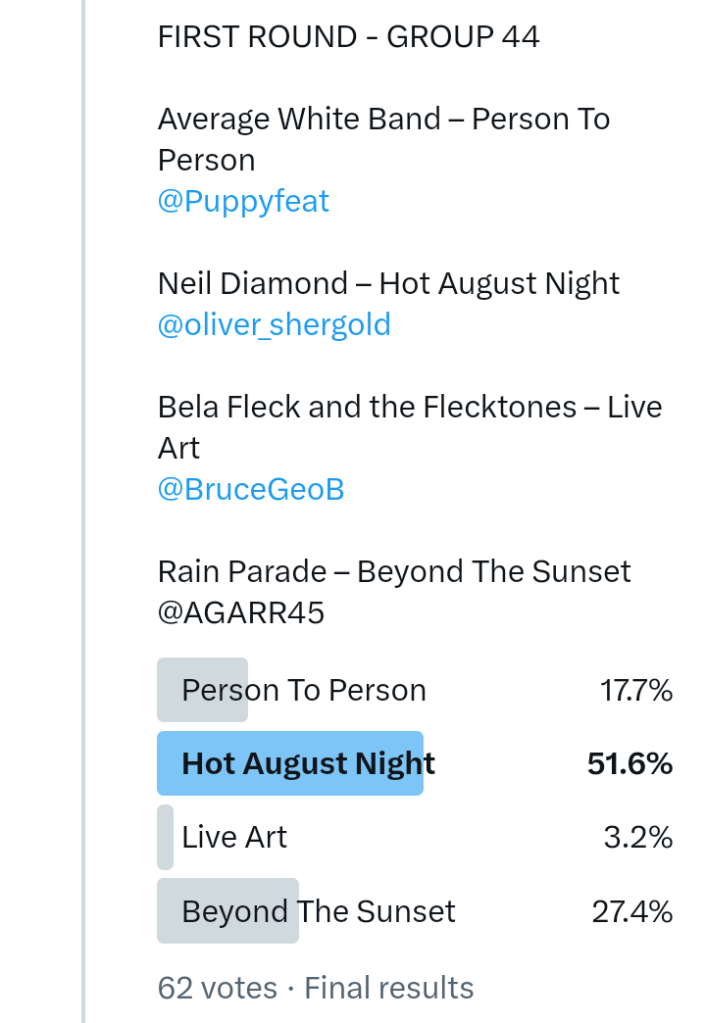The width and height of the screenshot is (706, 1023).
Task: Click the Bela Fleck and the Flecktones line
Action: coord(409,407)
